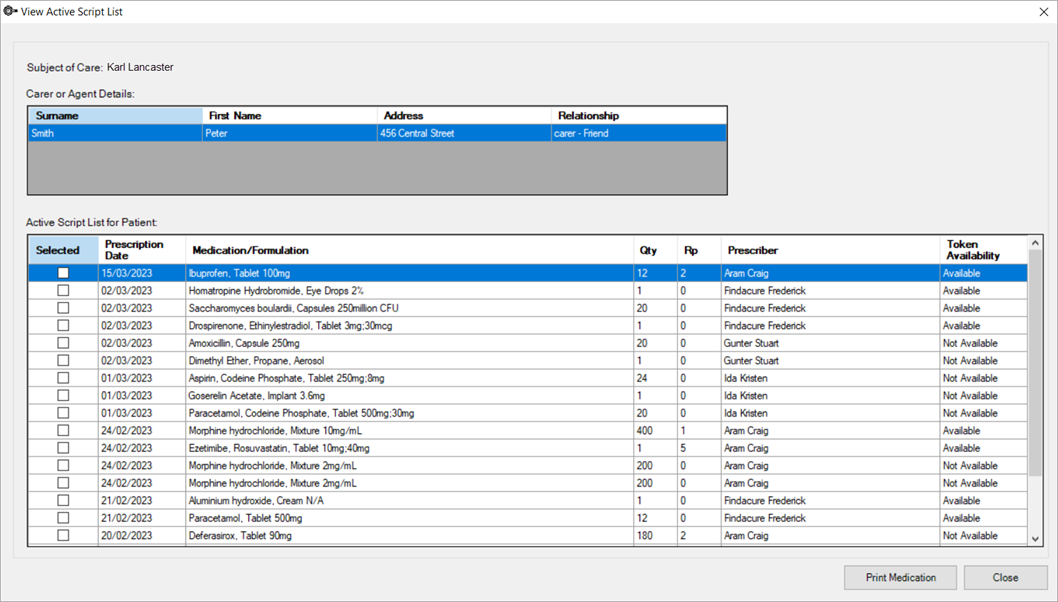1058x602 pixels.
Task: Click 'Ibuprofen, Tablet 100mg' medication cell
Action: point(410,273)
